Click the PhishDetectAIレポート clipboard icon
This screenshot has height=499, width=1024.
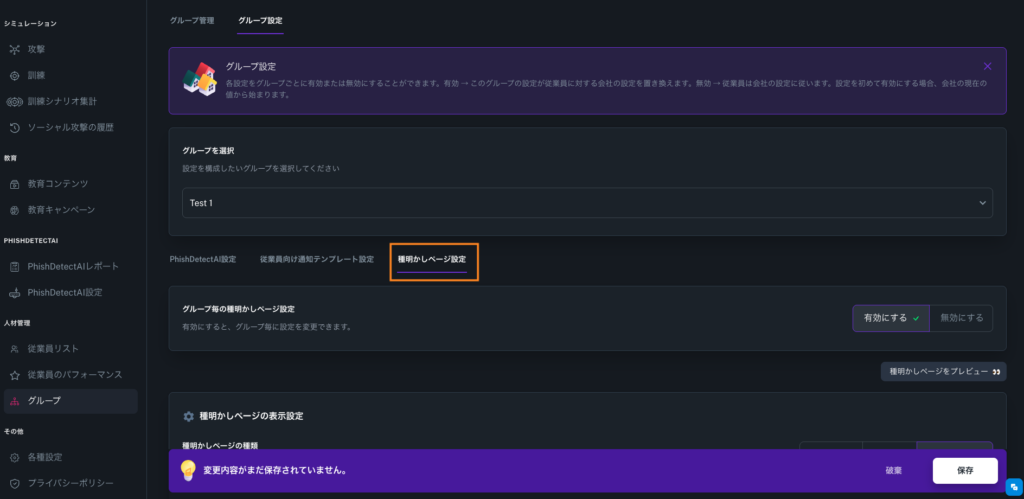pyautogui.click(x=14, y=267)
